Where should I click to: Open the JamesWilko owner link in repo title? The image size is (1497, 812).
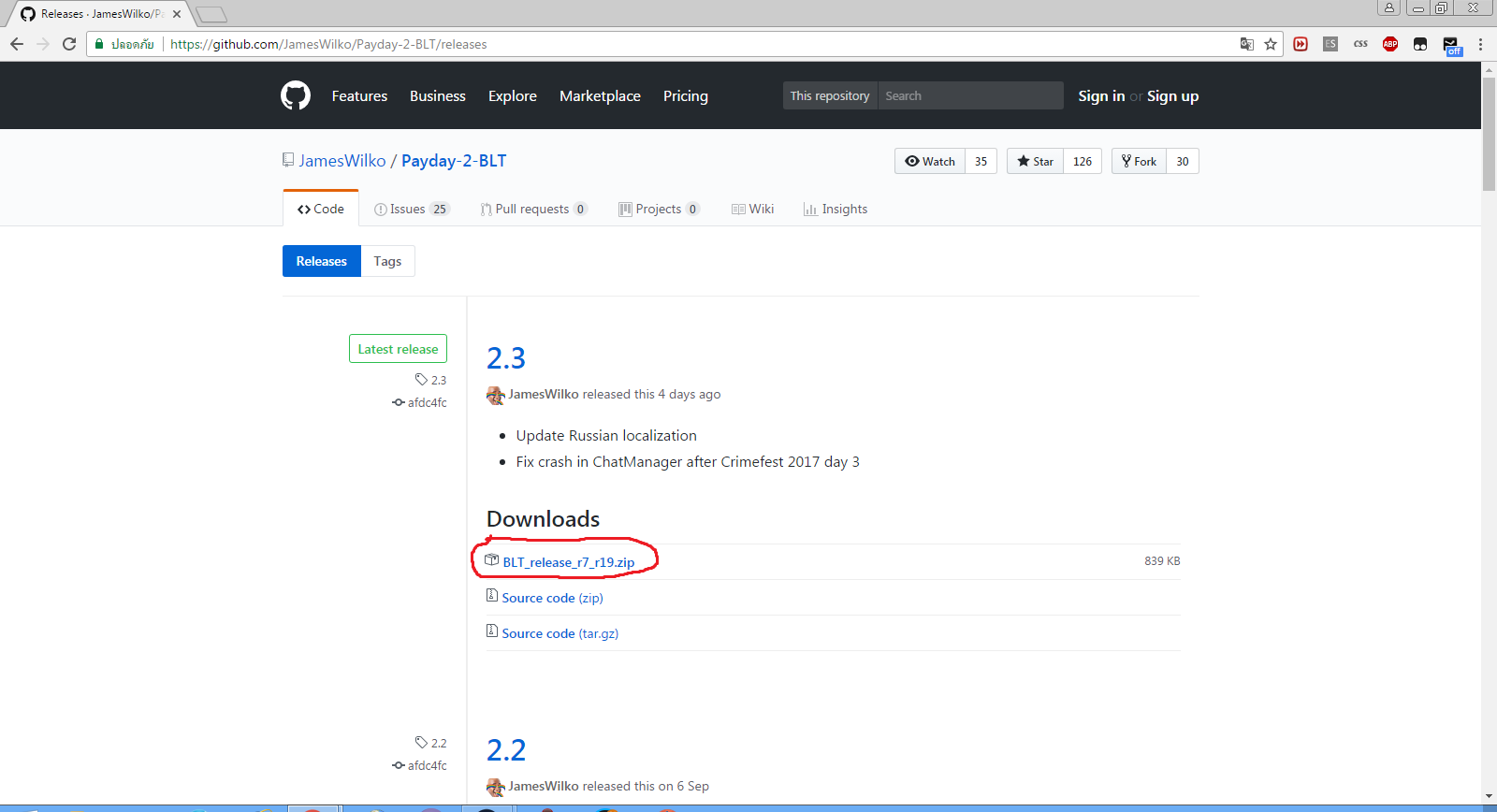click(342, 161)
